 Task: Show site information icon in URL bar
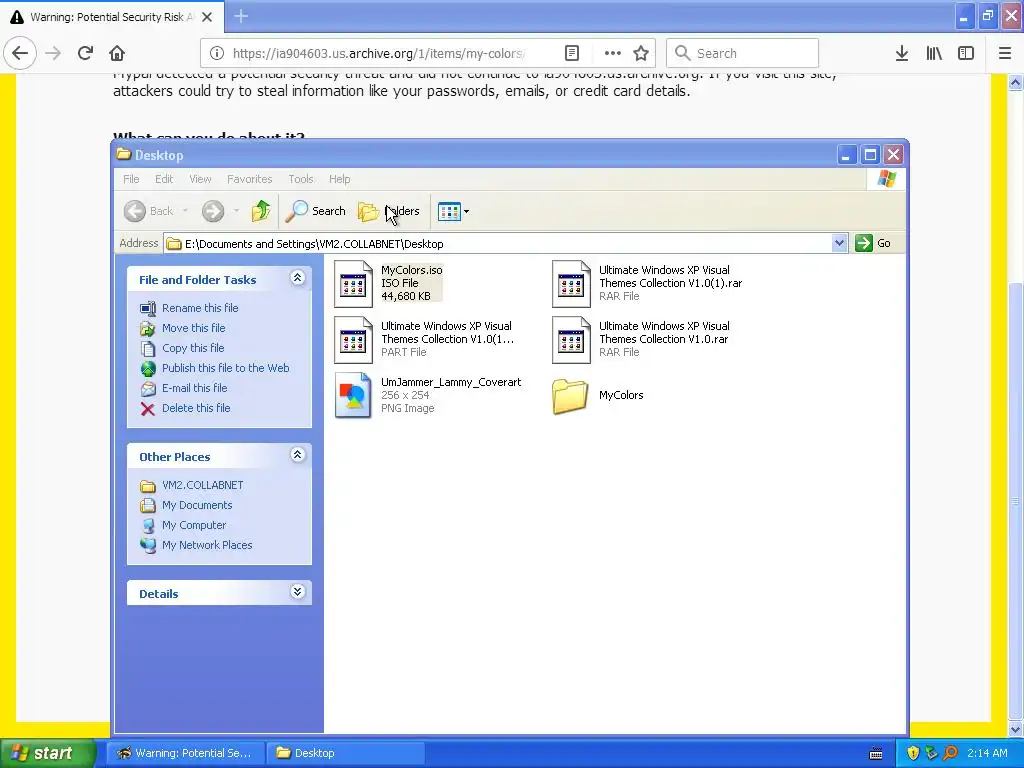click(x=217, y=54)
